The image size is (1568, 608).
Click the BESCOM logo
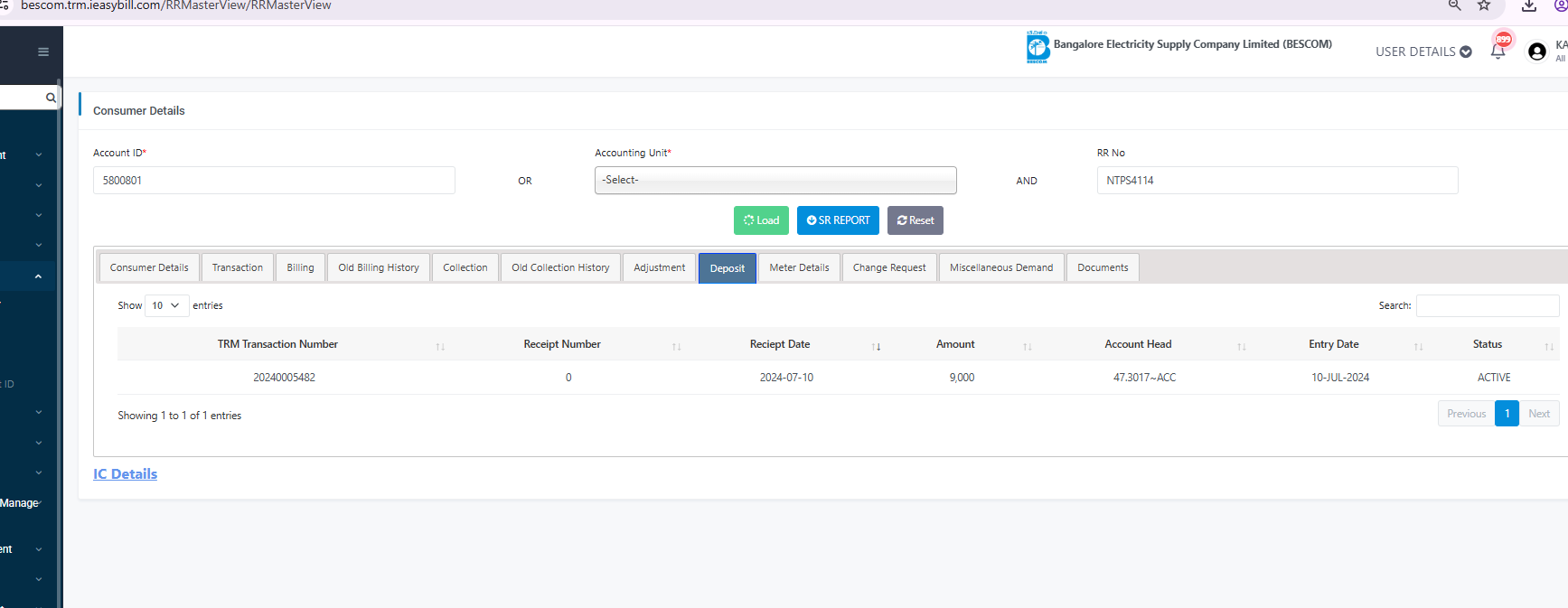coord(1038,47)
